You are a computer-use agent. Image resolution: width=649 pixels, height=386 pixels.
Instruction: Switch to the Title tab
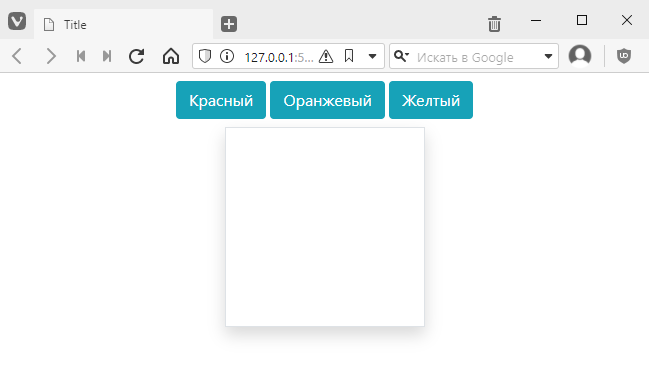[x=123, y=24]
